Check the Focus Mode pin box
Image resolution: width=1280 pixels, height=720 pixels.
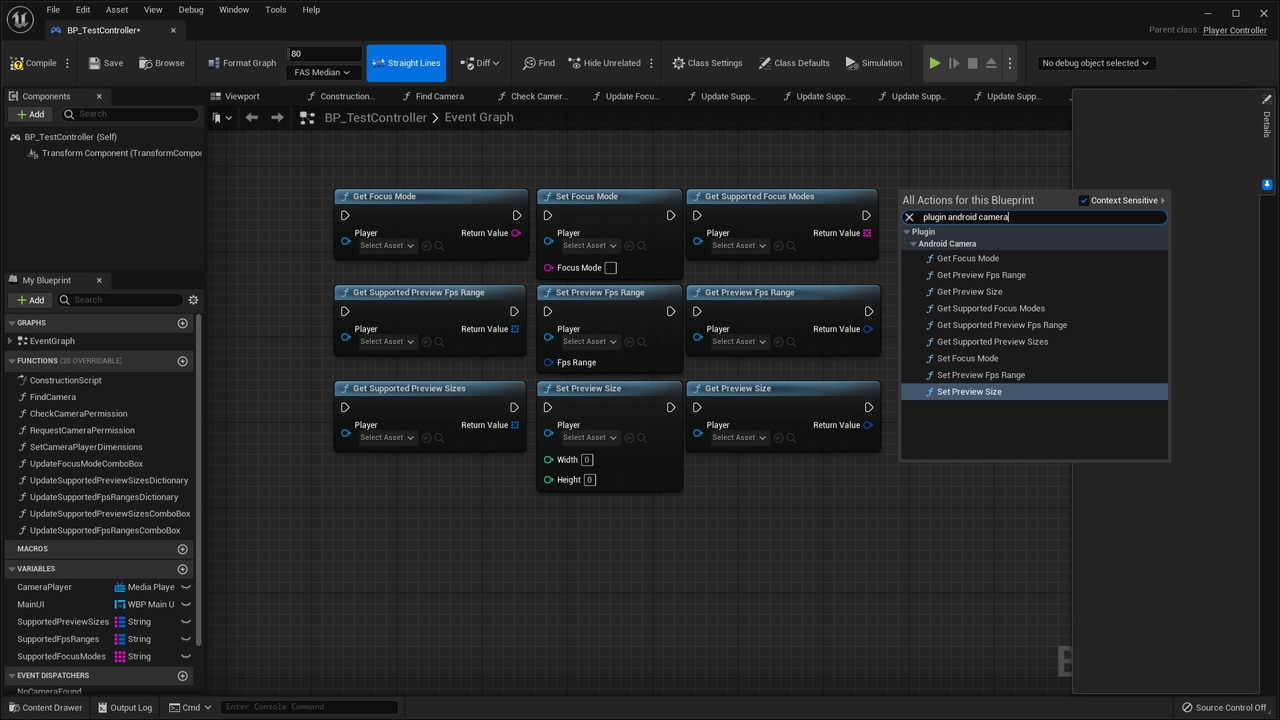(610, 268)
